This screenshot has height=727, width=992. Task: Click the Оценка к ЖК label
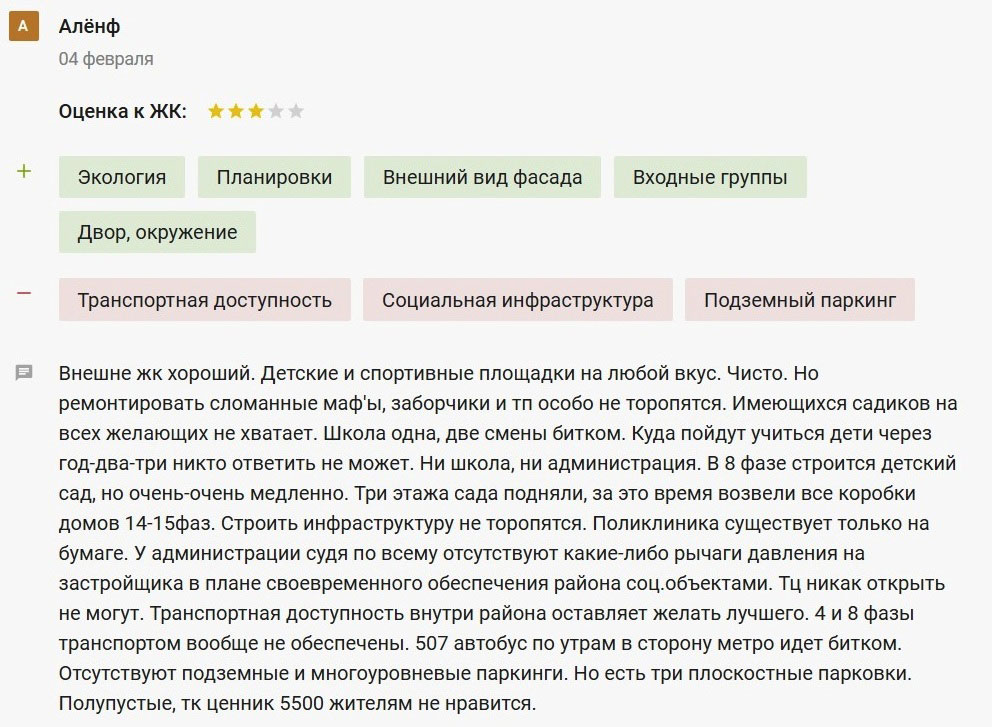coord(123,111)
